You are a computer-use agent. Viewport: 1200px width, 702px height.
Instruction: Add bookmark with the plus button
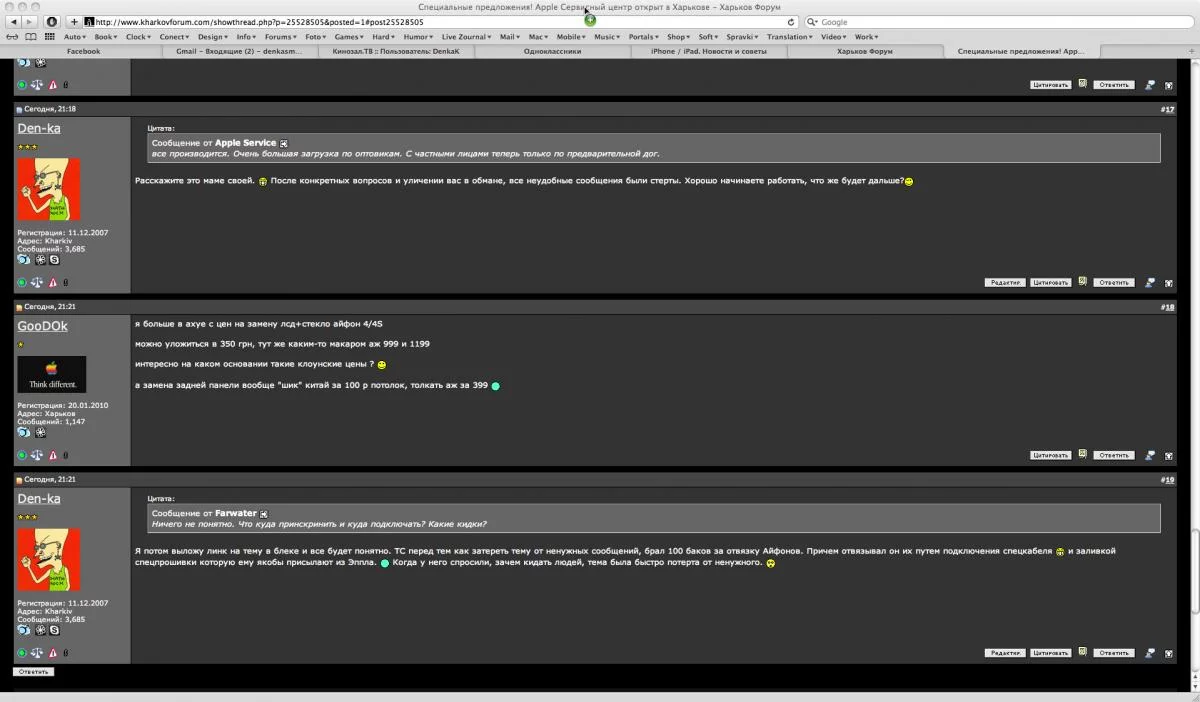point(74,21)
